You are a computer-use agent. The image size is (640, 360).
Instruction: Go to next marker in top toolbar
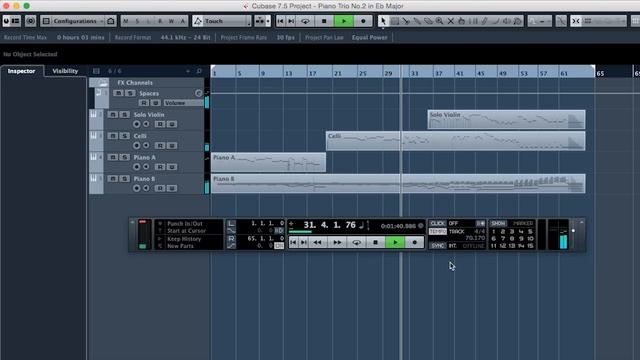[x=291, y=21]
